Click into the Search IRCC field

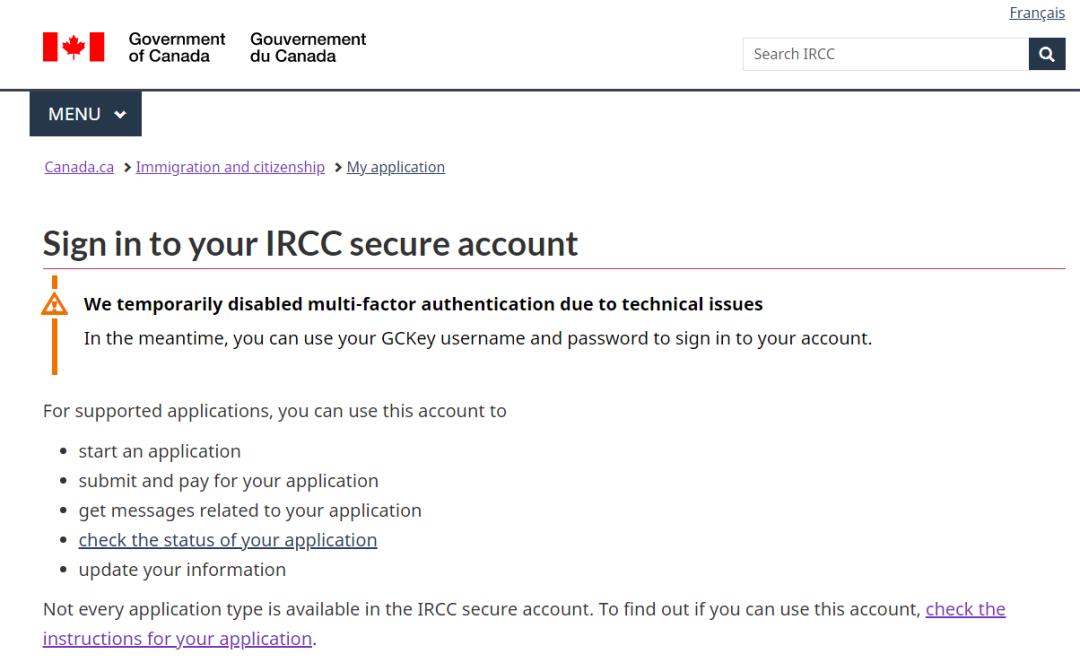pyautogui.click(x=886, y=54)
